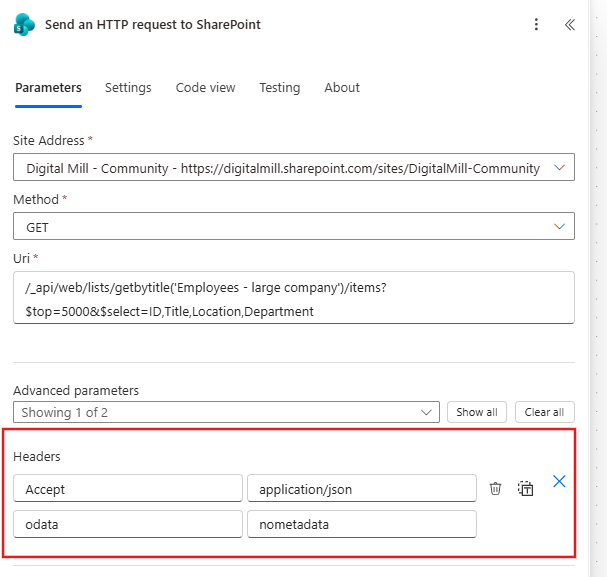Image resolution: width=607 pixels, height=577 pixels.
Task: Click the Clear all button
Action: [x=545, y=412]
